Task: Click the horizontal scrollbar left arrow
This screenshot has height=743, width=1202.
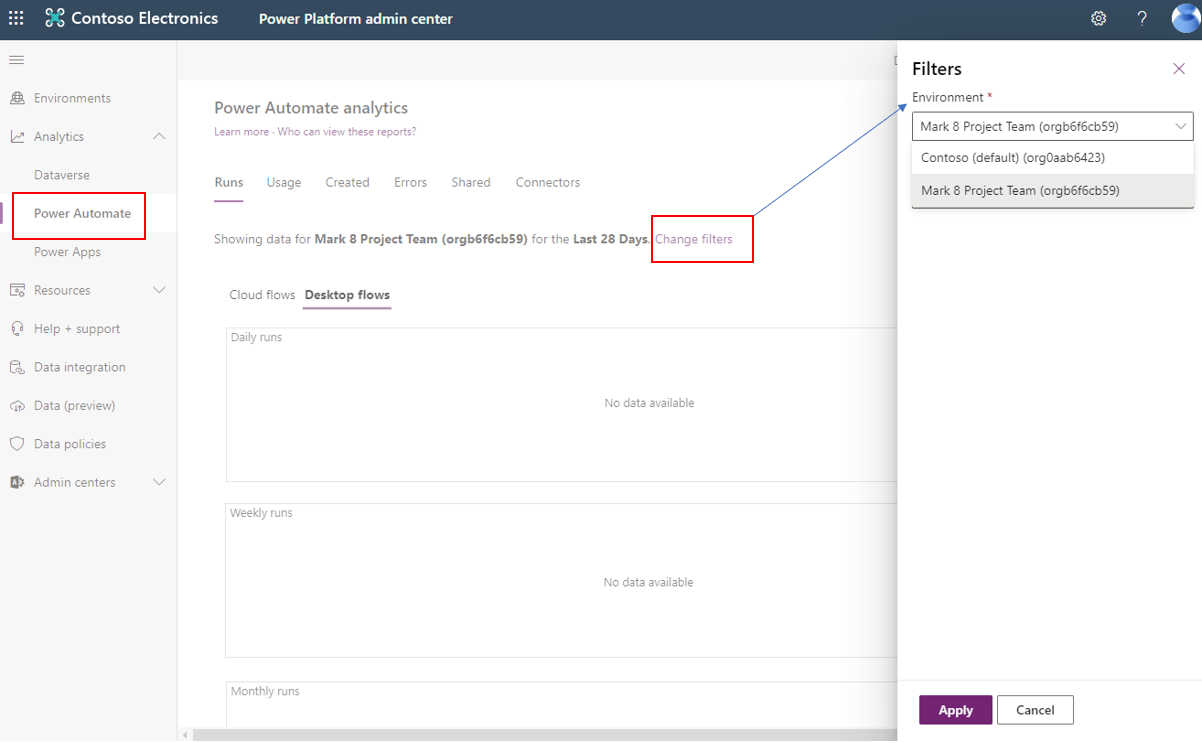Action: click(185, 735)
